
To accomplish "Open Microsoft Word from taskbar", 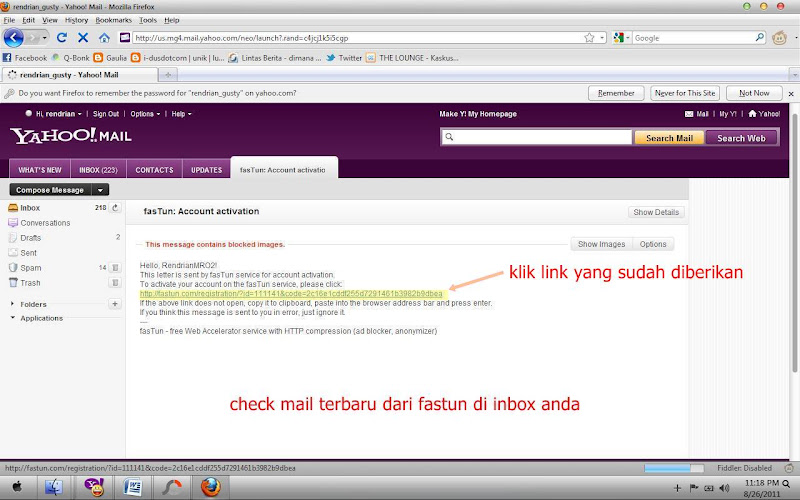I will [133, 487].
